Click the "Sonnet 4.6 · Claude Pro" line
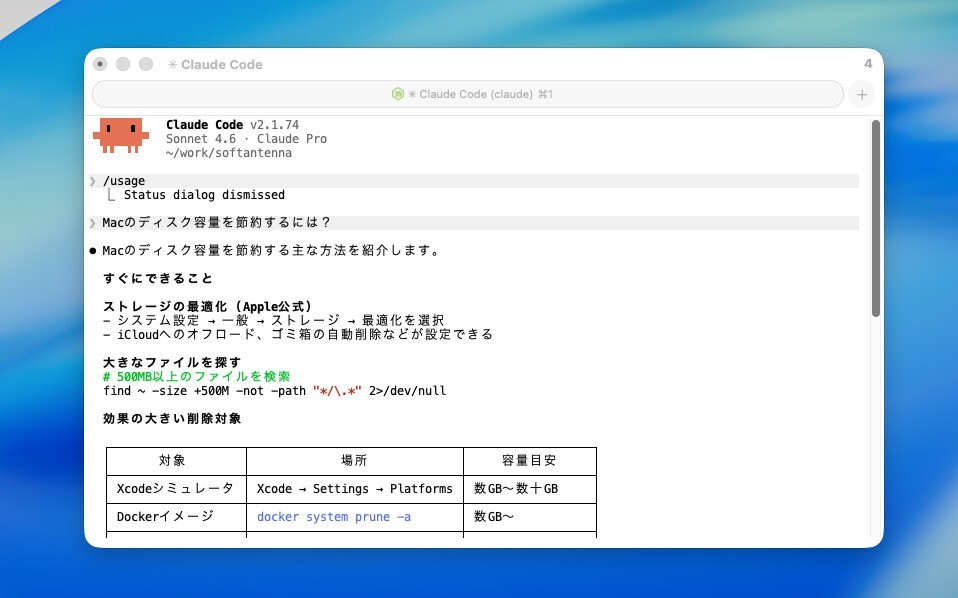Screen dimensions: 958x598 [246, 139]
